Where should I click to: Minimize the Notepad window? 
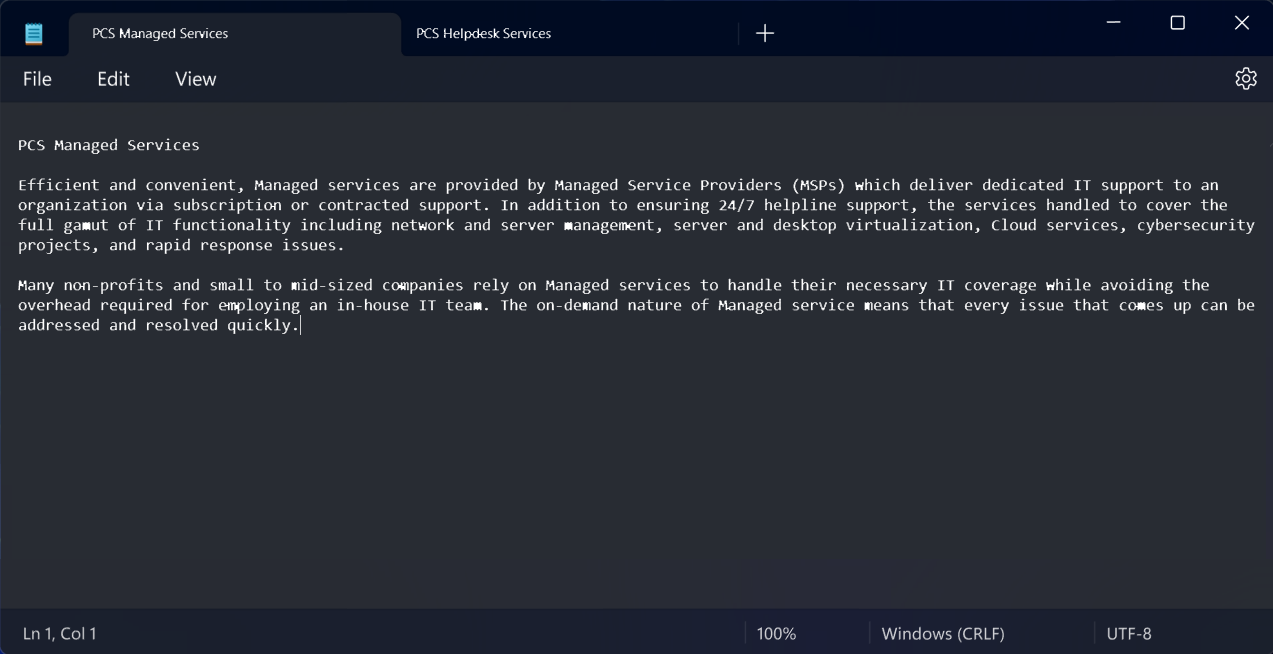(1113, 22)
